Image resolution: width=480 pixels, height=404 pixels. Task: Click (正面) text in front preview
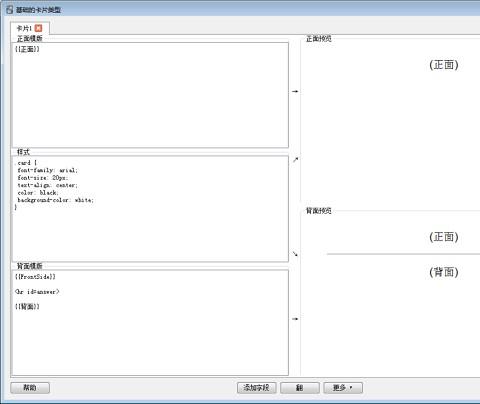pyautogui.click(x=444, y=65)
